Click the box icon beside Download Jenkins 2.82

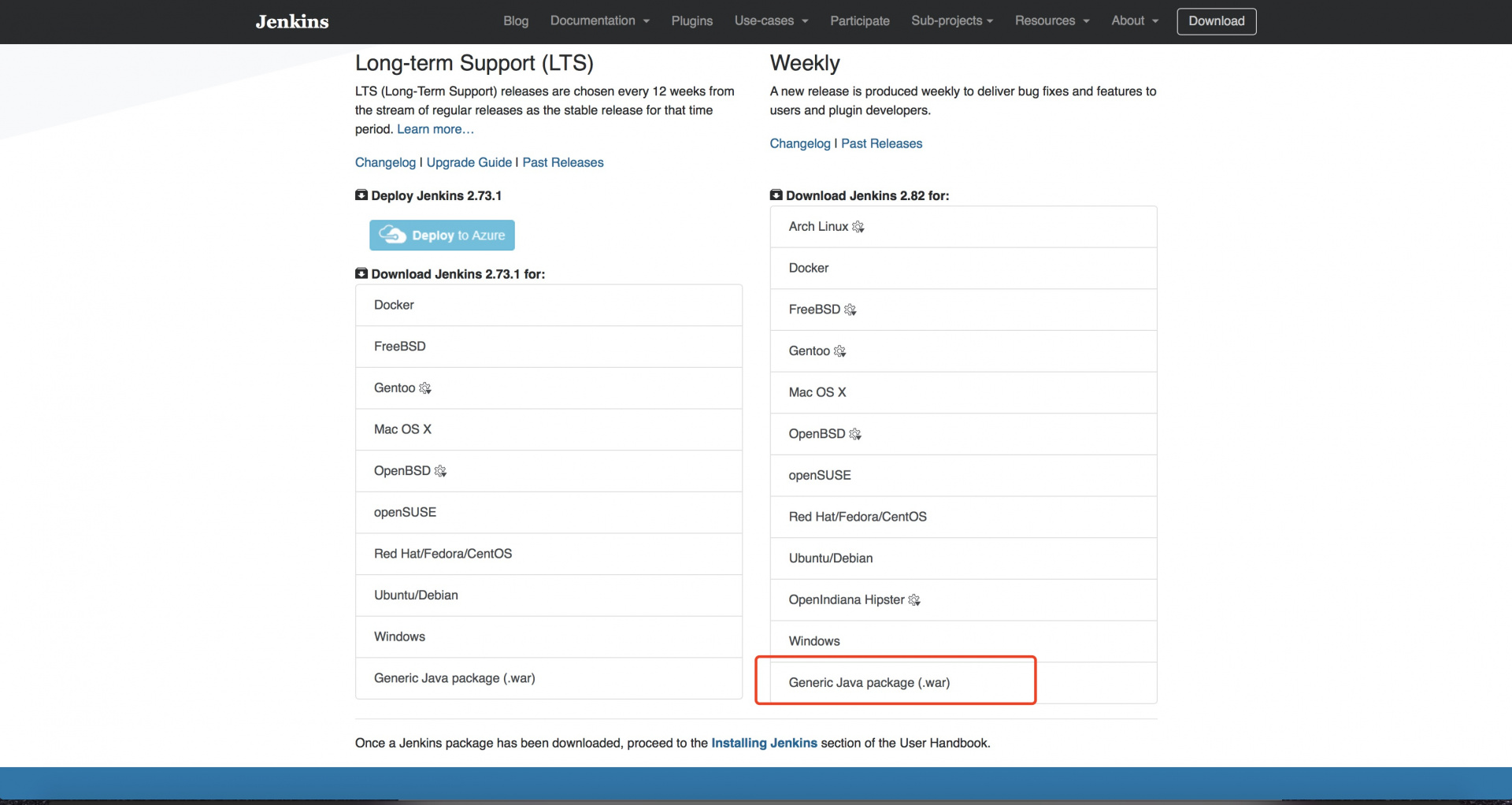coord(776,195)
